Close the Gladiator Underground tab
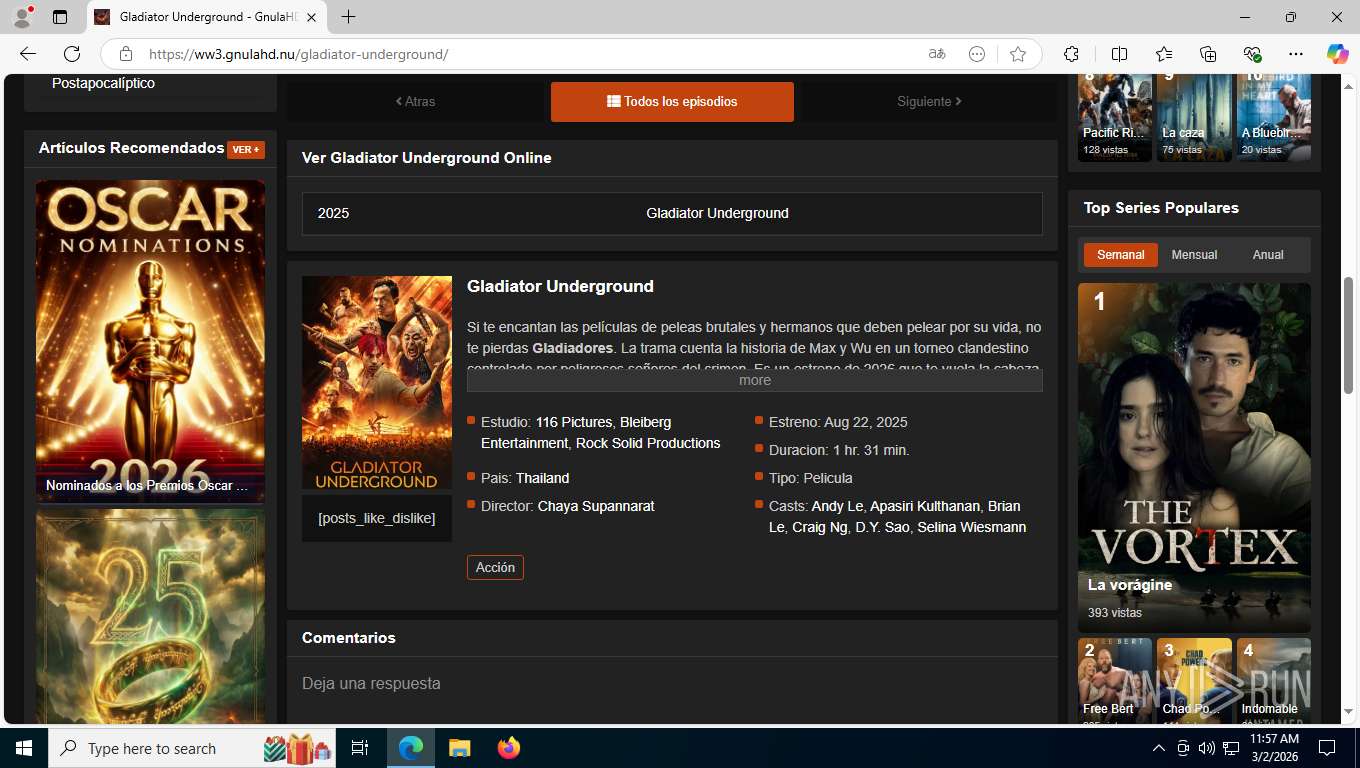Viewport: 1360px width, 768px height. [311, 17]
